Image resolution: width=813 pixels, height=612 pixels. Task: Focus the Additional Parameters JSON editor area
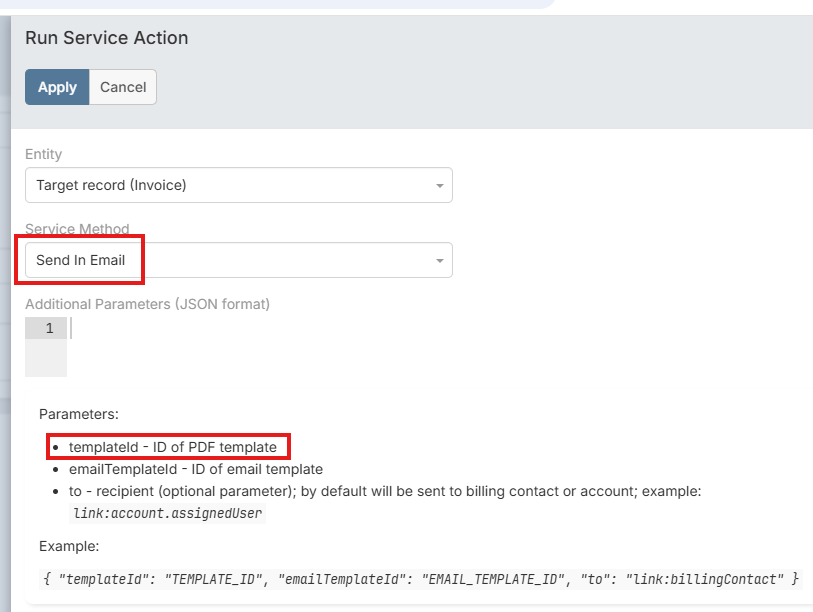coord(400,345)
